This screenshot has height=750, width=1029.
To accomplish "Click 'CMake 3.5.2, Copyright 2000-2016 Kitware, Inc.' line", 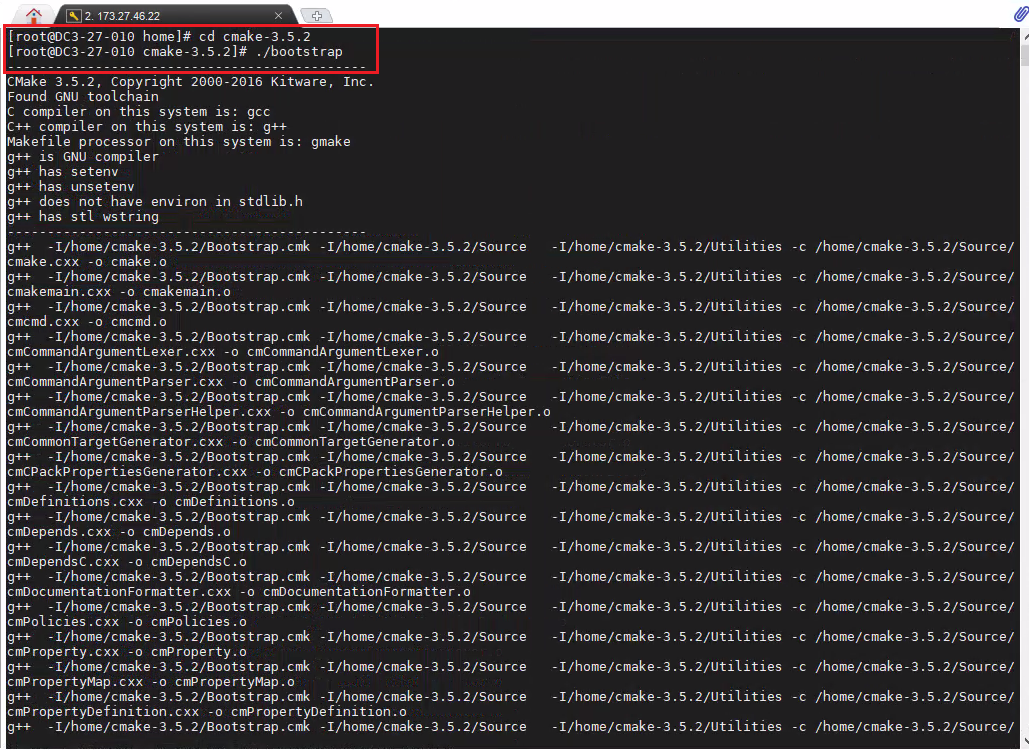I will (190, 82).
